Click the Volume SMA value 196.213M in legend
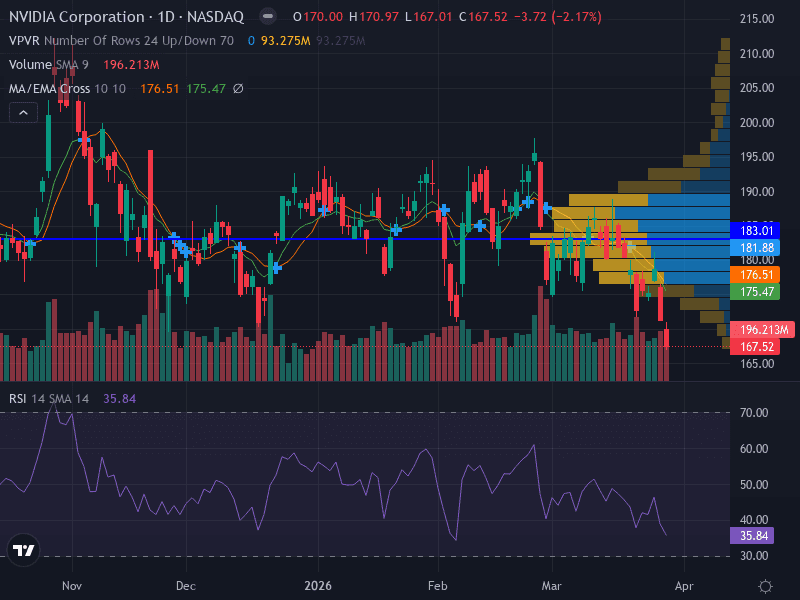Viewport: 800px width, 600px height. coord(132,65)
